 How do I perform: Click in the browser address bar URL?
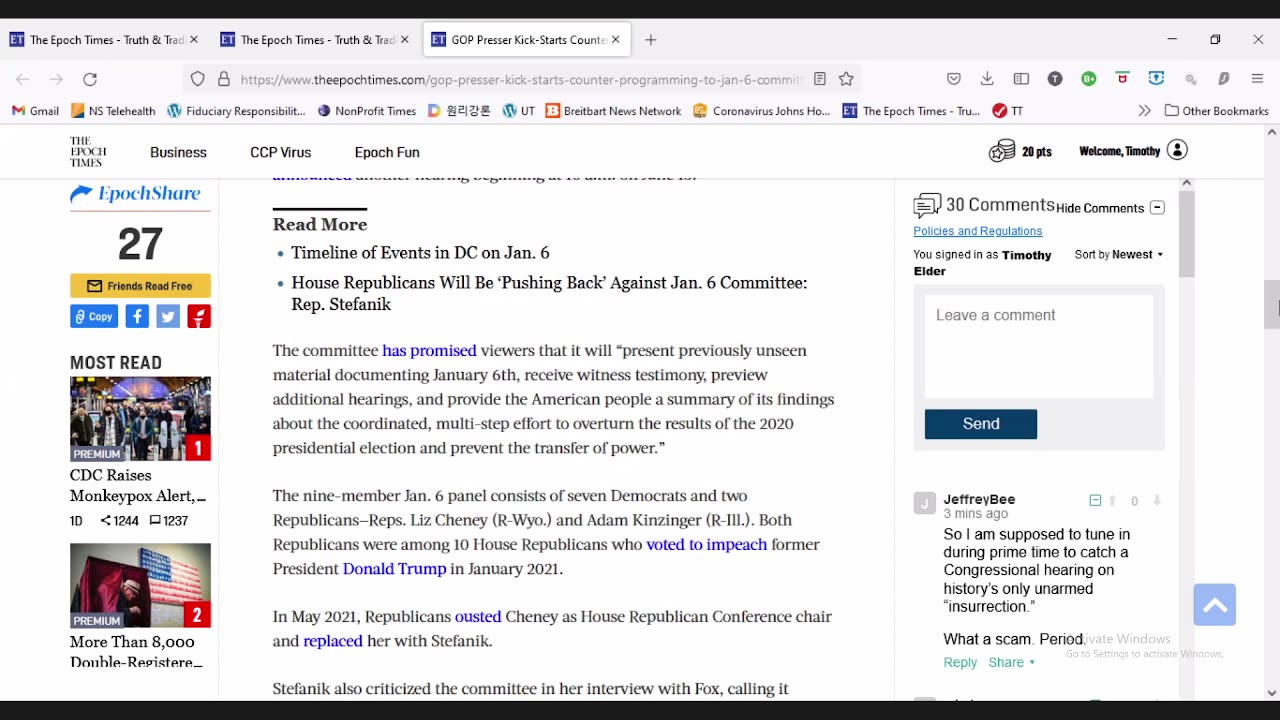[520, 79]
